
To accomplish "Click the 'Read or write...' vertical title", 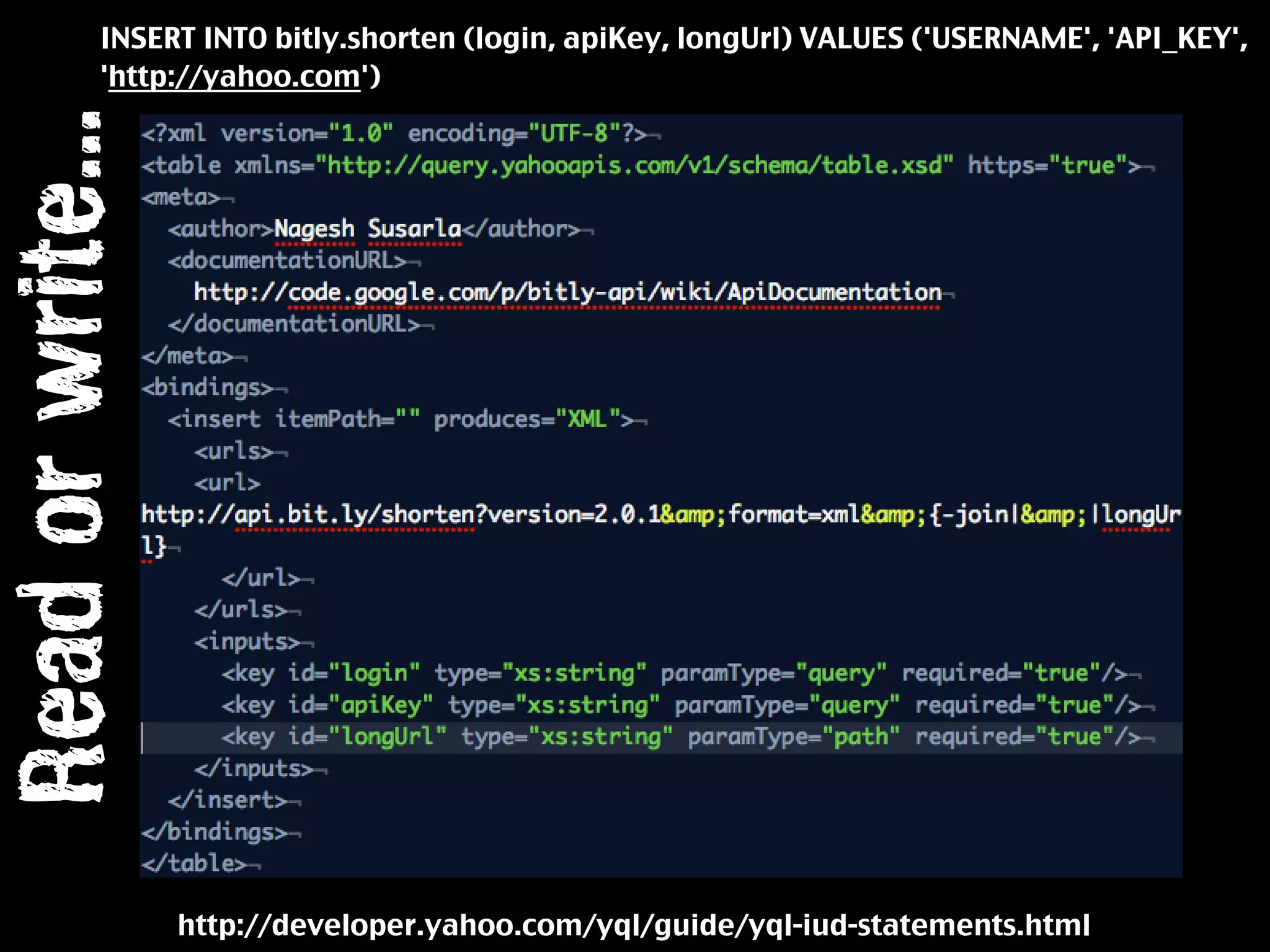I will coord(60,457).
